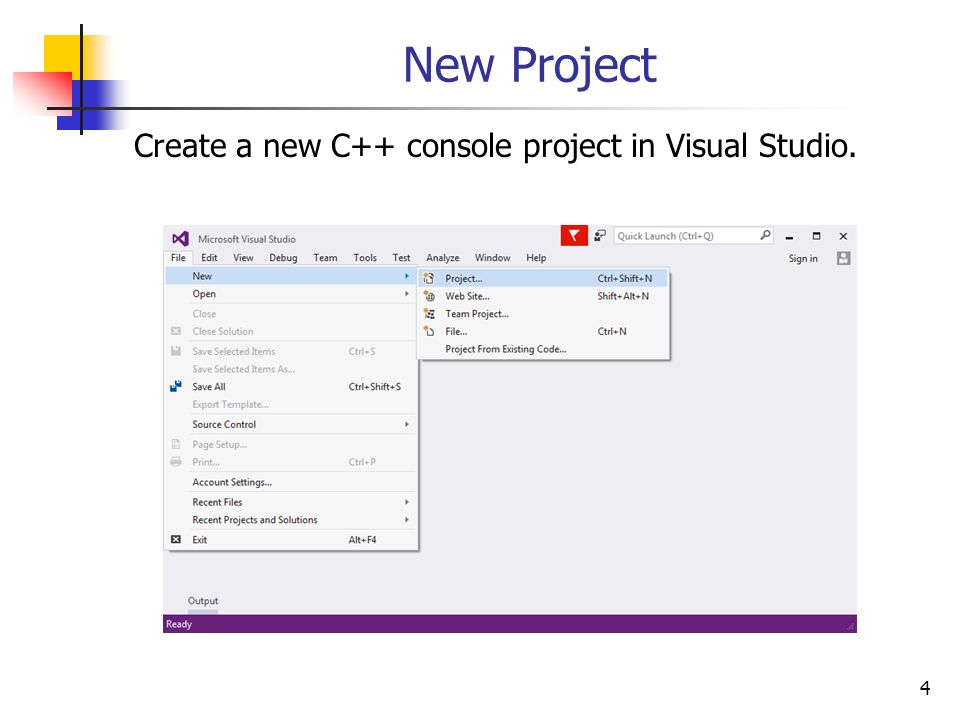Open the Tools menu
Screen dimensions: 960x720
pos(365,258)
